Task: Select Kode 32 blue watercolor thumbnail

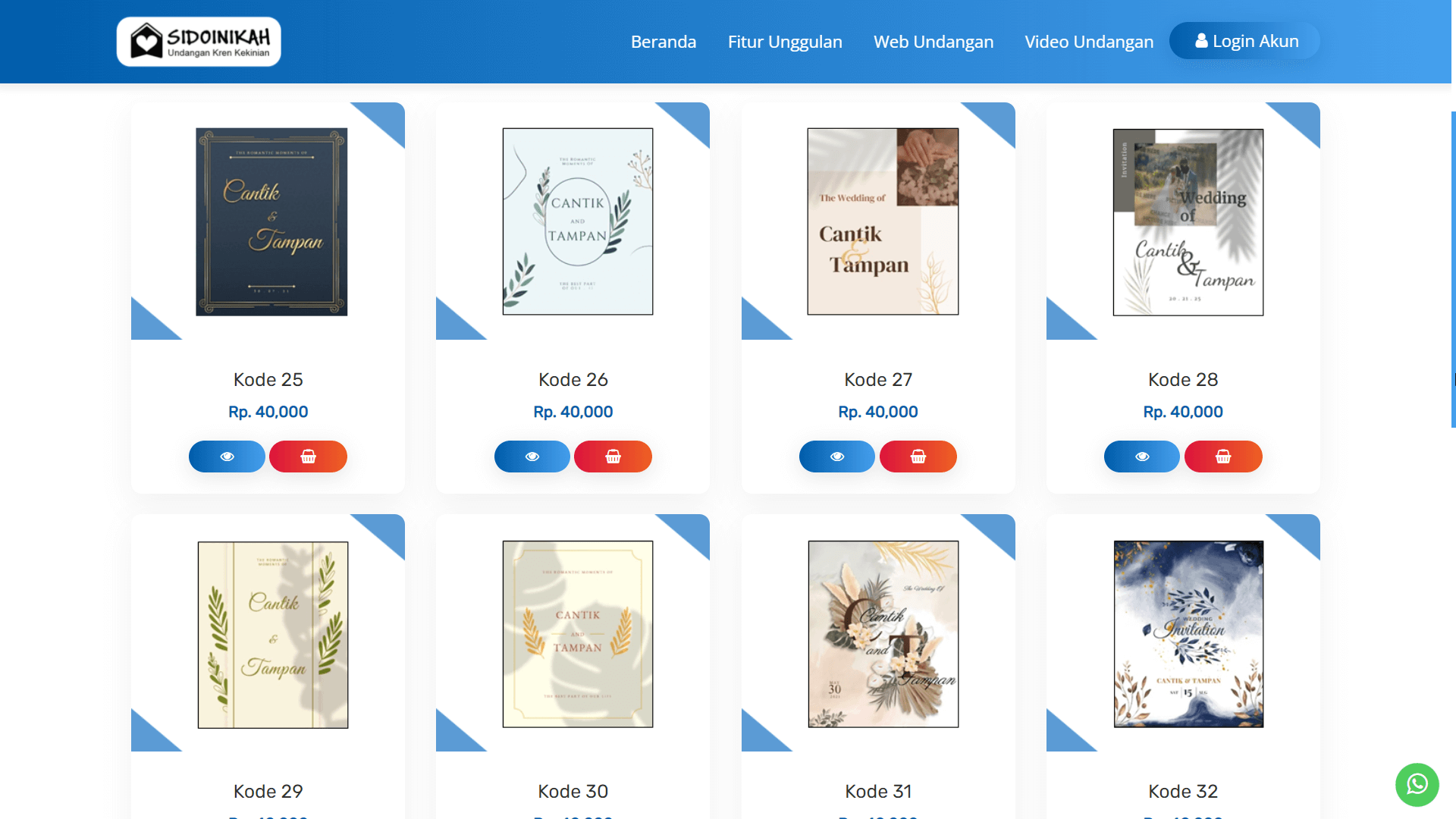Action: pyautogui.click(x=1188, y=634)
